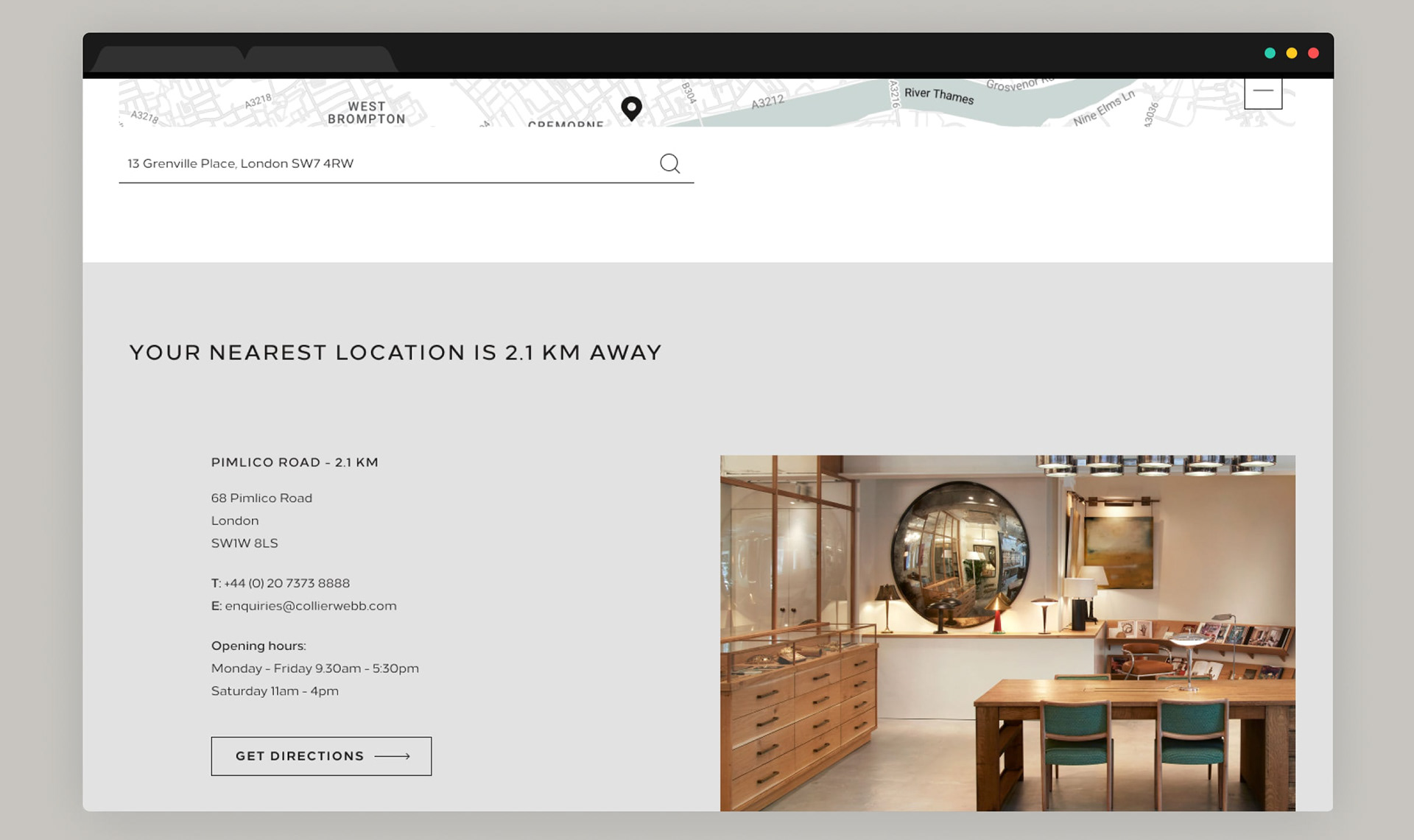Click the West Brompton map label
The width and height of the screenshot is (1414, 840).
tap(367, 113)
